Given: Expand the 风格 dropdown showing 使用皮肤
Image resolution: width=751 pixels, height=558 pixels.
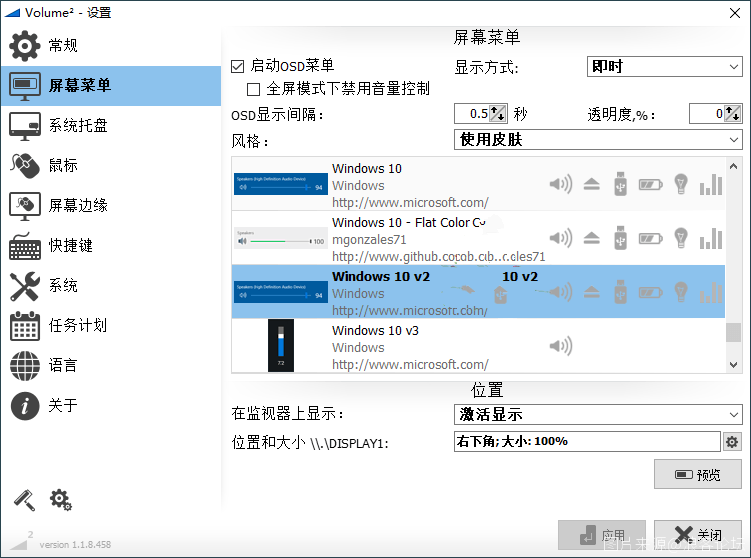Looking at the screenshot, I should click(598, 140).
